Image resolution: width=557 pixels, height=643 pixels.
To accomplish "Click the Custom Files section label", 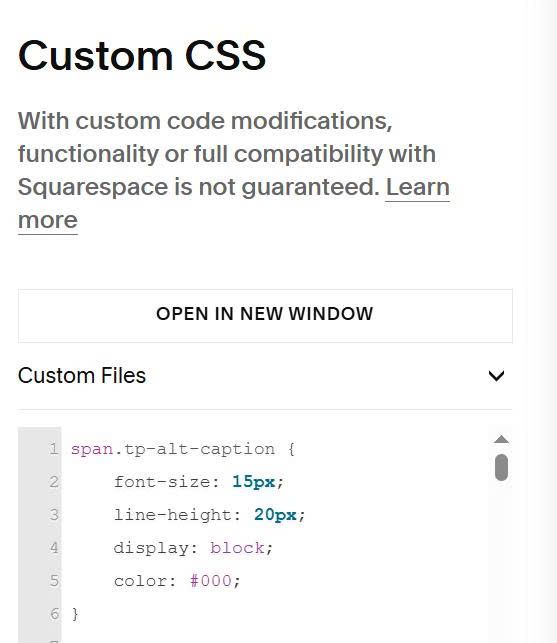I will pos(82,376).
